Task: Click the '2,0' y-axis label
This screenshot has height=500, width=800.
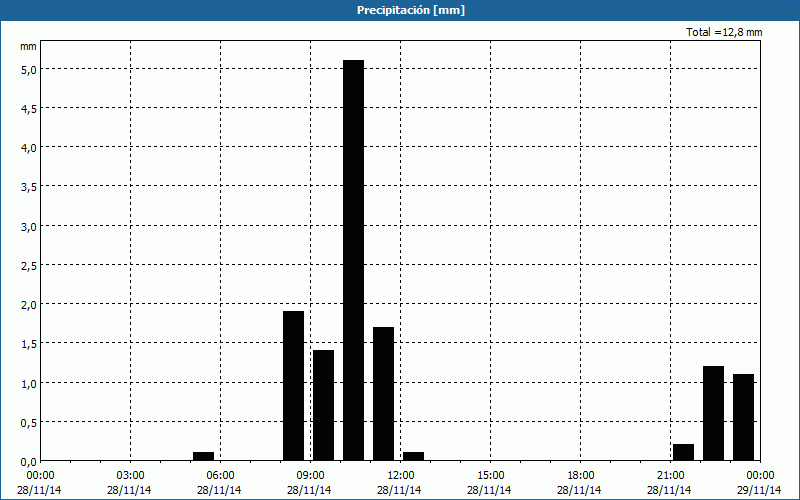Action: tap(29, 305)
